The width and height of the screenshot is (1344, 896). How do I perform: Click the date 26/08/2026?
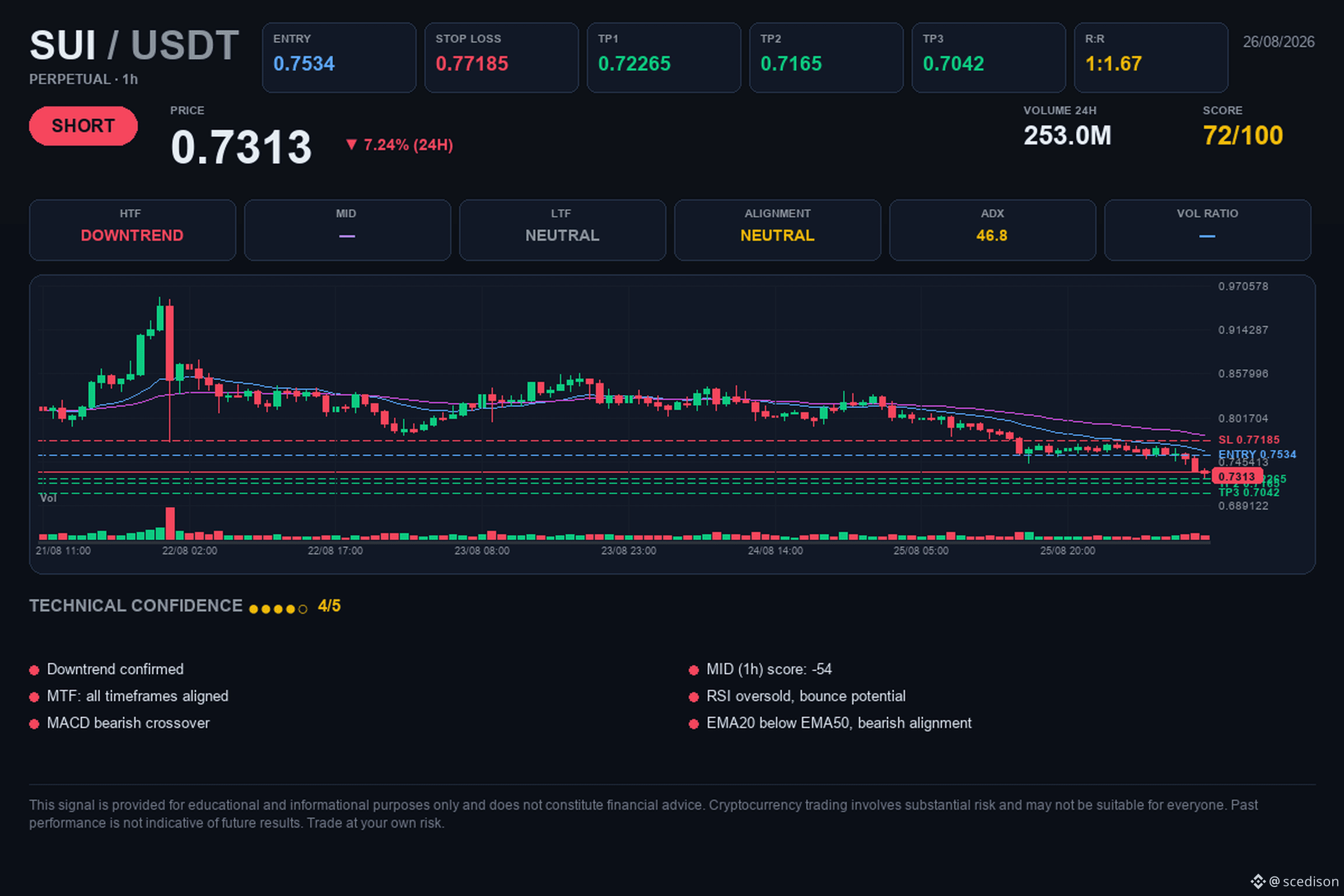(1278, 41)
